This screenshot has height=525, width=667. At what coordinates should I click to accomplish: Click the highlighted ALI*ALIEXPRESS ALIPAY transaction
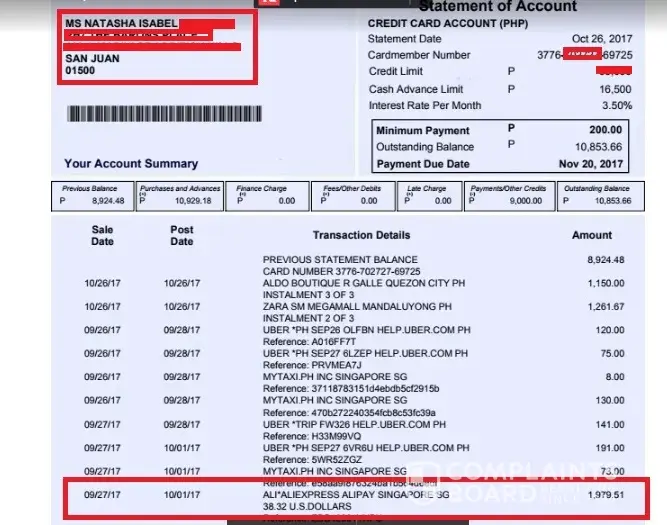[356, 498]
